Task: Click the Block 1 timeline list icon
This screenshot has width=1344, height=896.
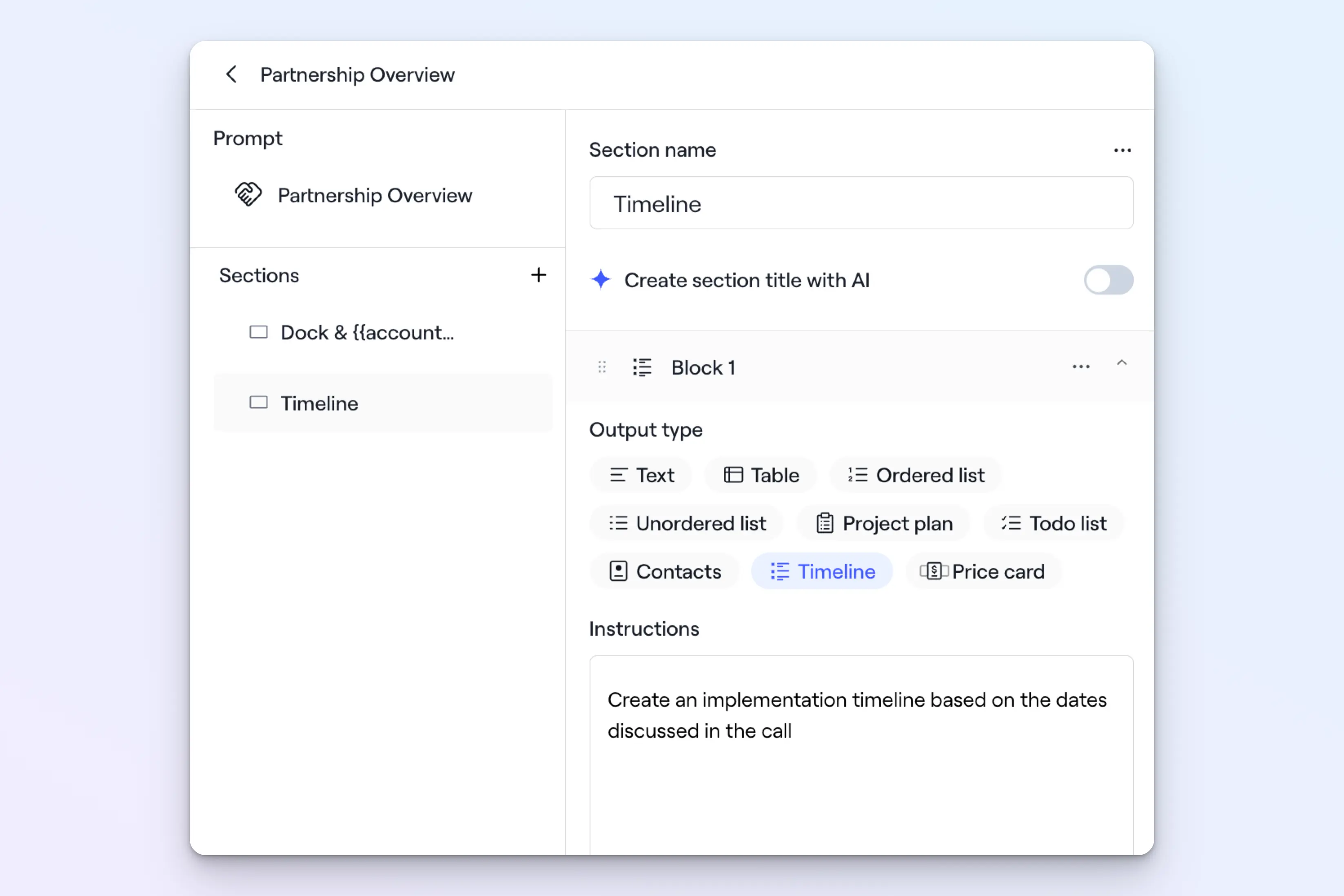Action: click(642, 367)
